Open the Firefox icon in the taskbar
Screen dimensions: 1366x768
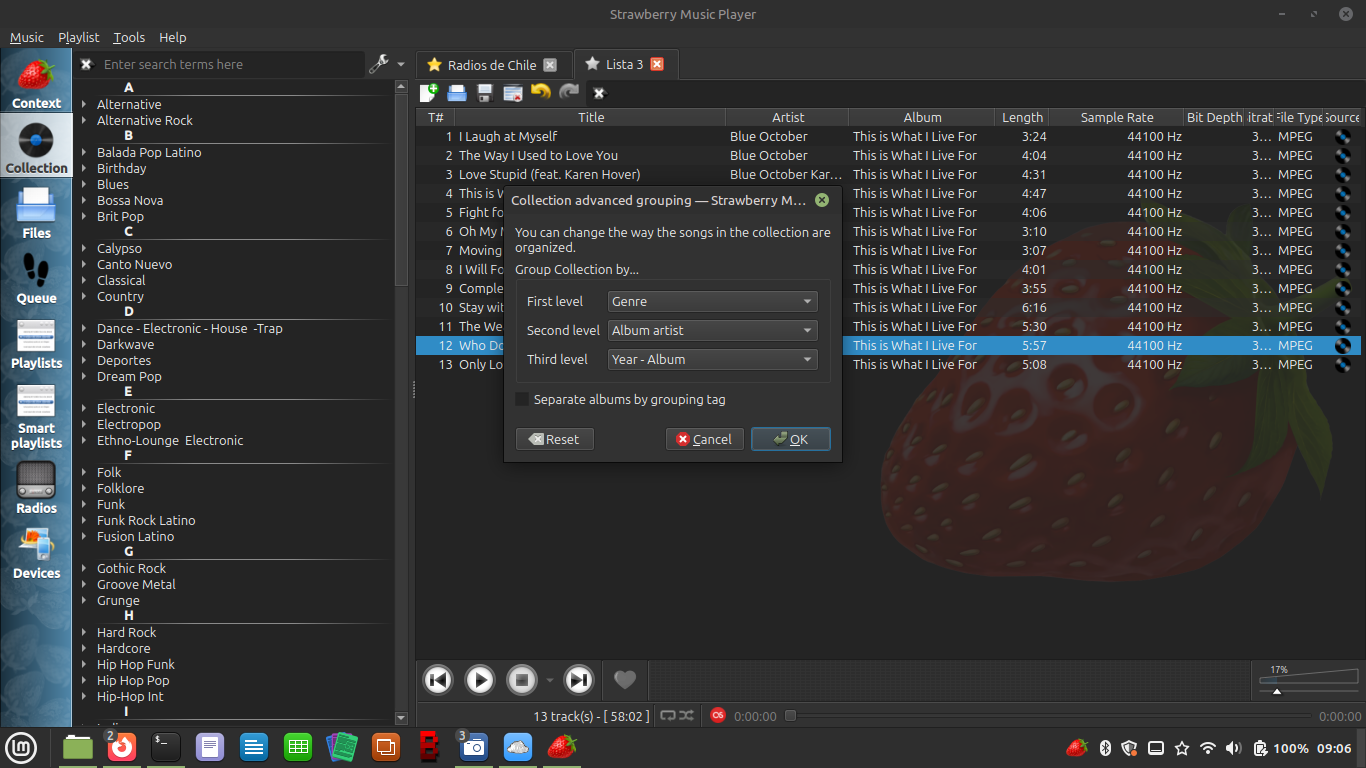[122, 746]
